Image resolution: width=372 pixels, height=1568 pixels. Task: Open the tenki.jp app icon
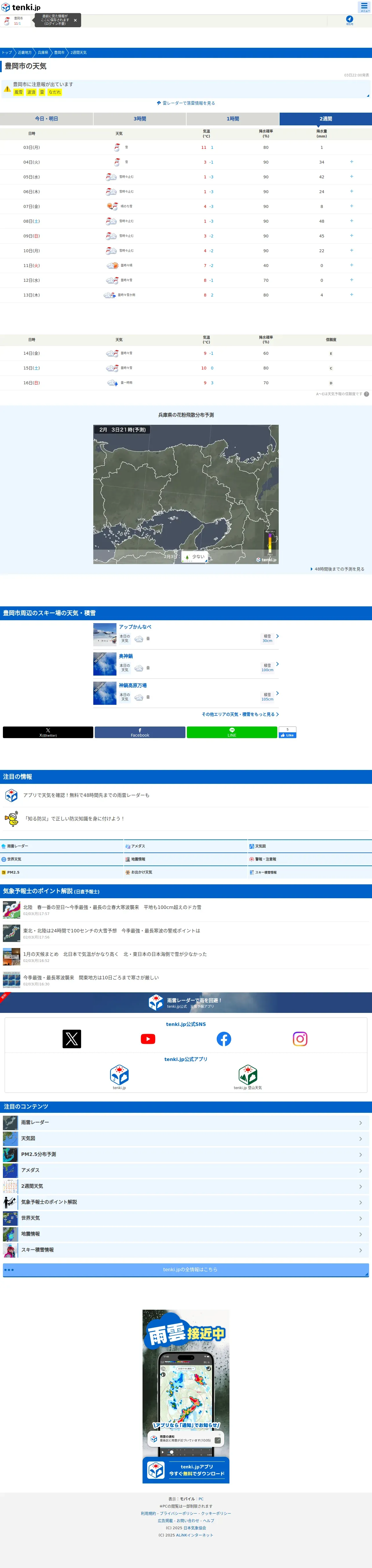(119, 1074)
